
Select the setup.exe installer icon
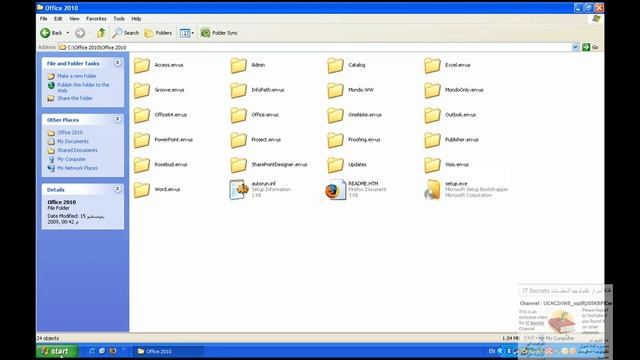coord(432,190)
